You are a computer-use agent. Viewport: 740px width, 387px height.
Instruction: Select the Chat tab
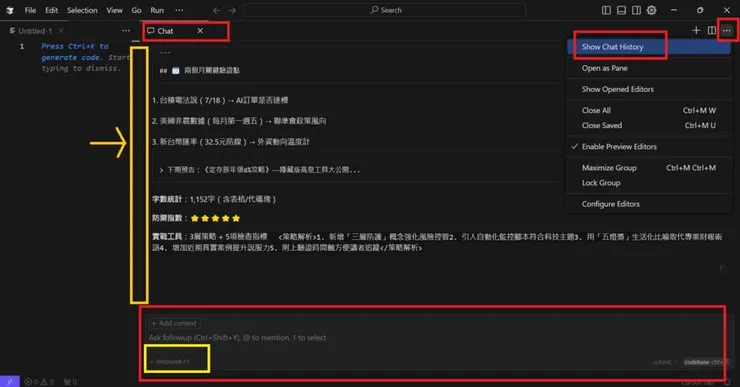(x=166, y=31)
